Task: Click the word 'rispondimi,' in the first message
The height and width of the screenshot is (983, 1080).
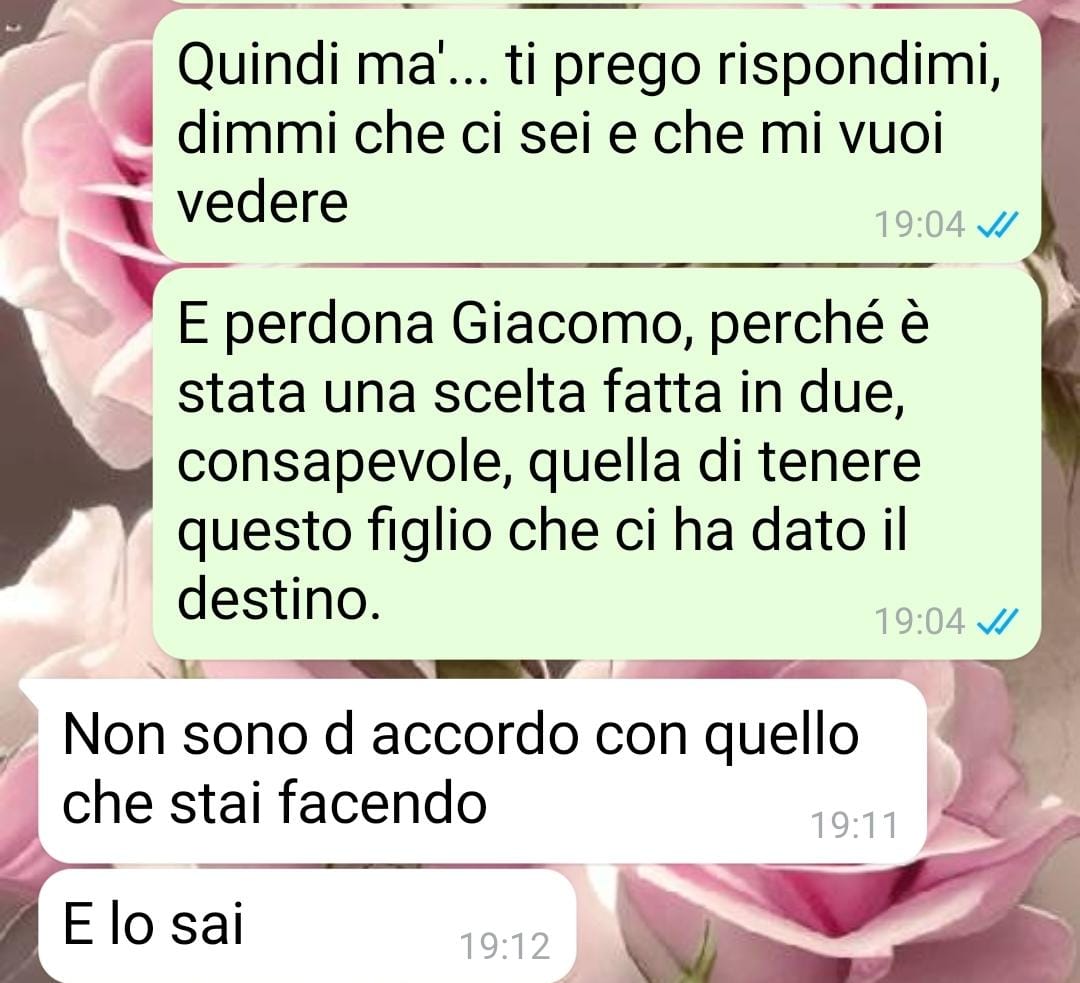Action: (858, 68)
